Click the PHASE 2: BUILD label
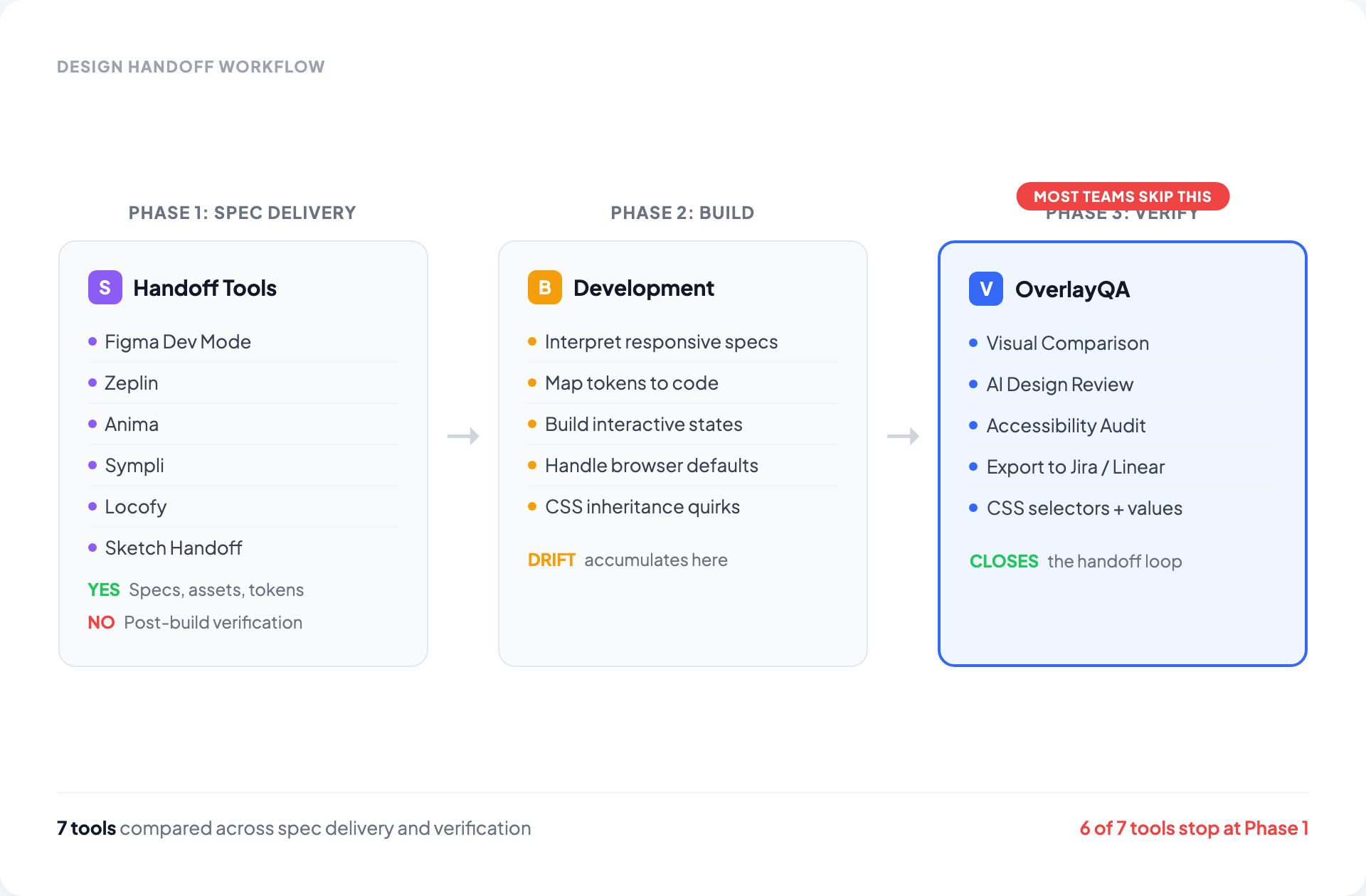Image resolution: width=1366 pixels, height=896 pixels. pos(682,213)
